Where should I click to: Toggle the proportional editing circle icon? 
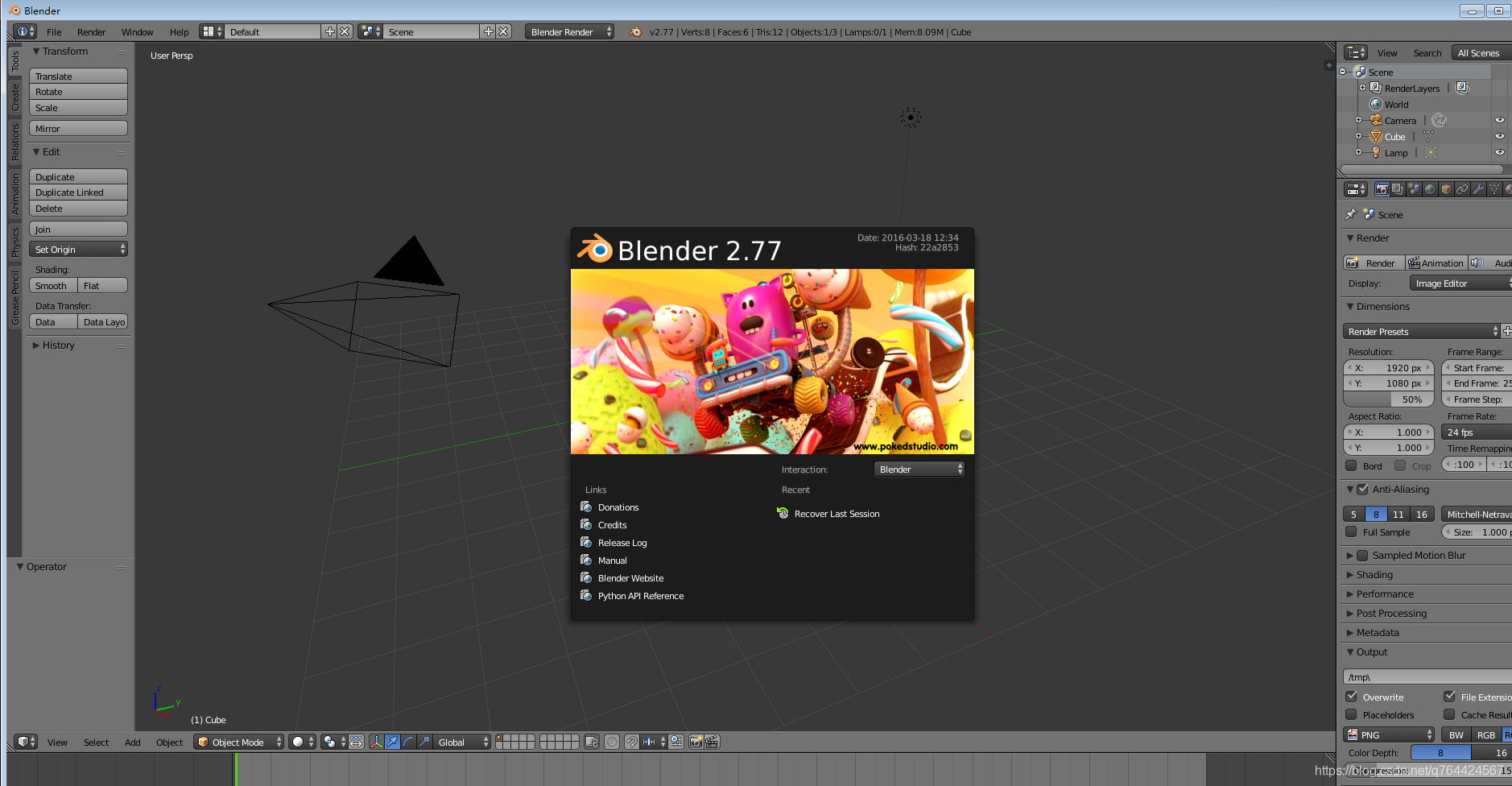612,742
